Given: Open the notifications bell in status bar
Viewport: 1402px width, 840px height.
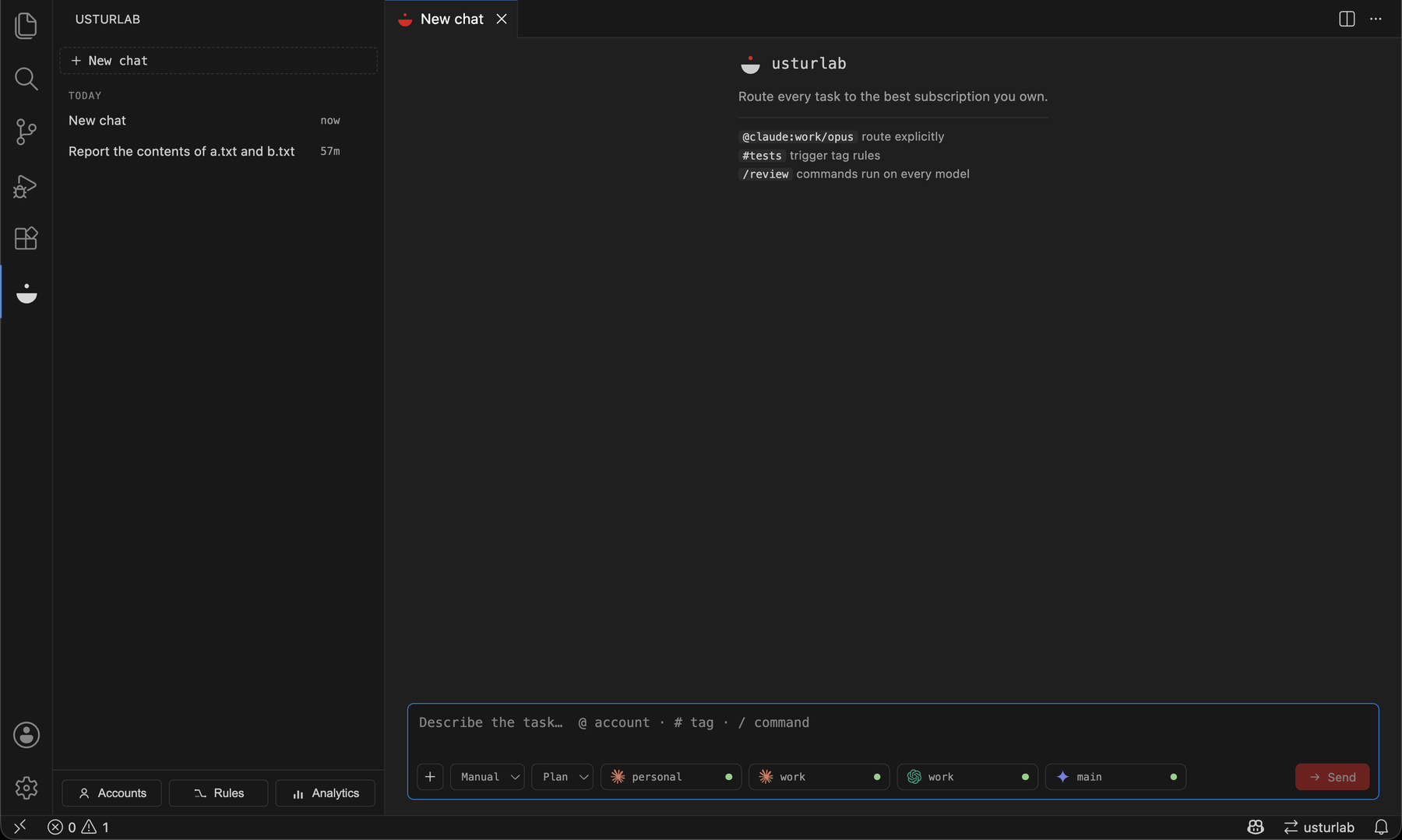Looking at the screenshot, I should 1381,827.
